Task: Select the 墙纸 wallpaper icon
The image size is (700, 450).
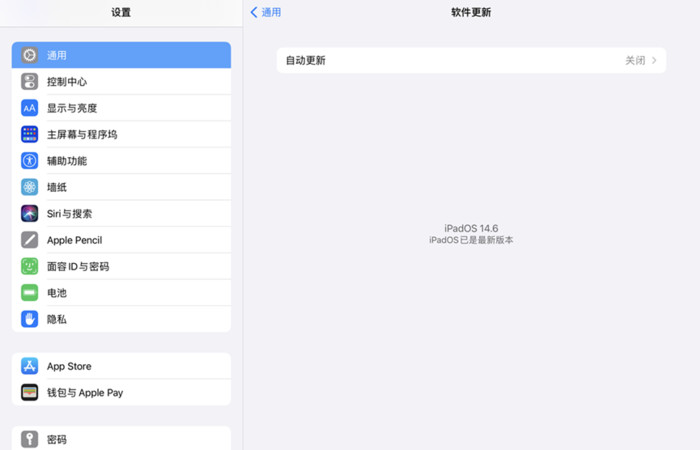Action: click(x=29, y=187)
